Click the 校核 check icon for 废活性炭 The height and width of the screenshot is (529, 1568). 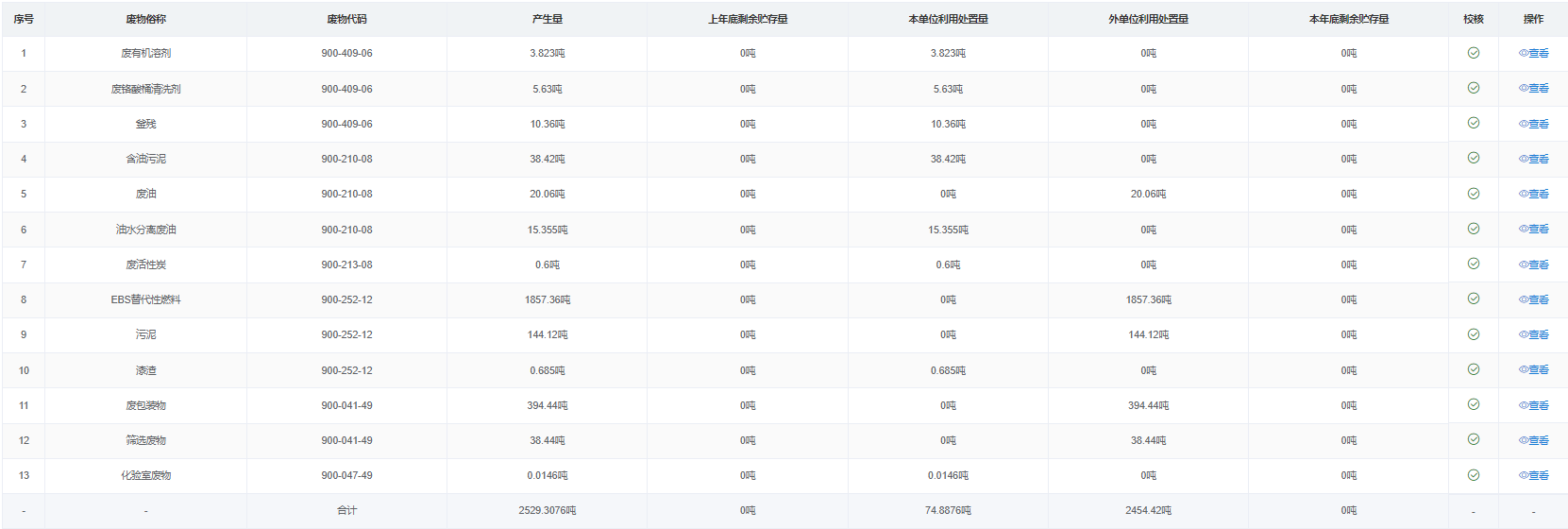1473,264
